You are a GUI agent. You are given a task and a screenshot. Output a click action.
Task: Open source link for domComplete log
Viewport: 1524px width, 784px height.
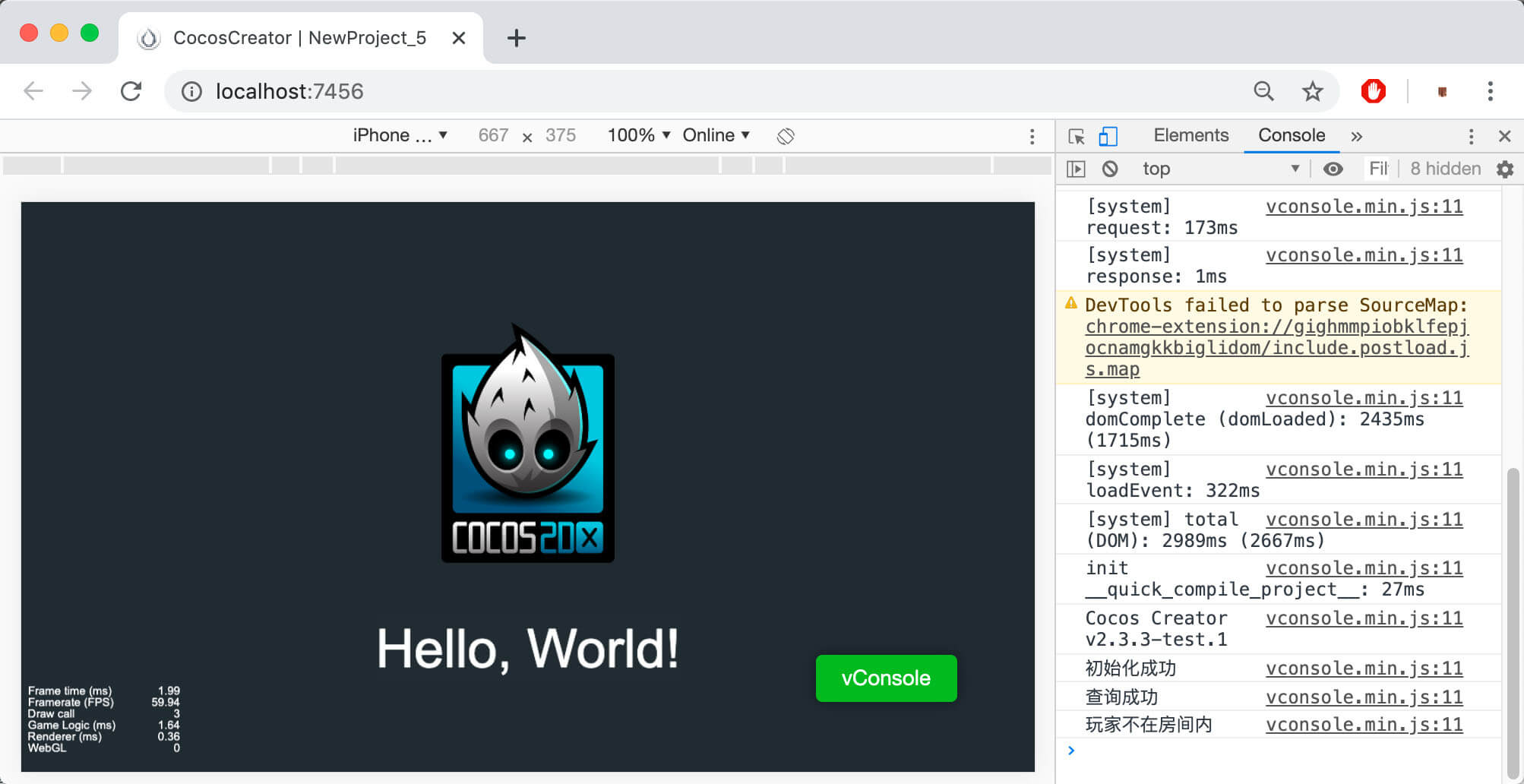1364,398
